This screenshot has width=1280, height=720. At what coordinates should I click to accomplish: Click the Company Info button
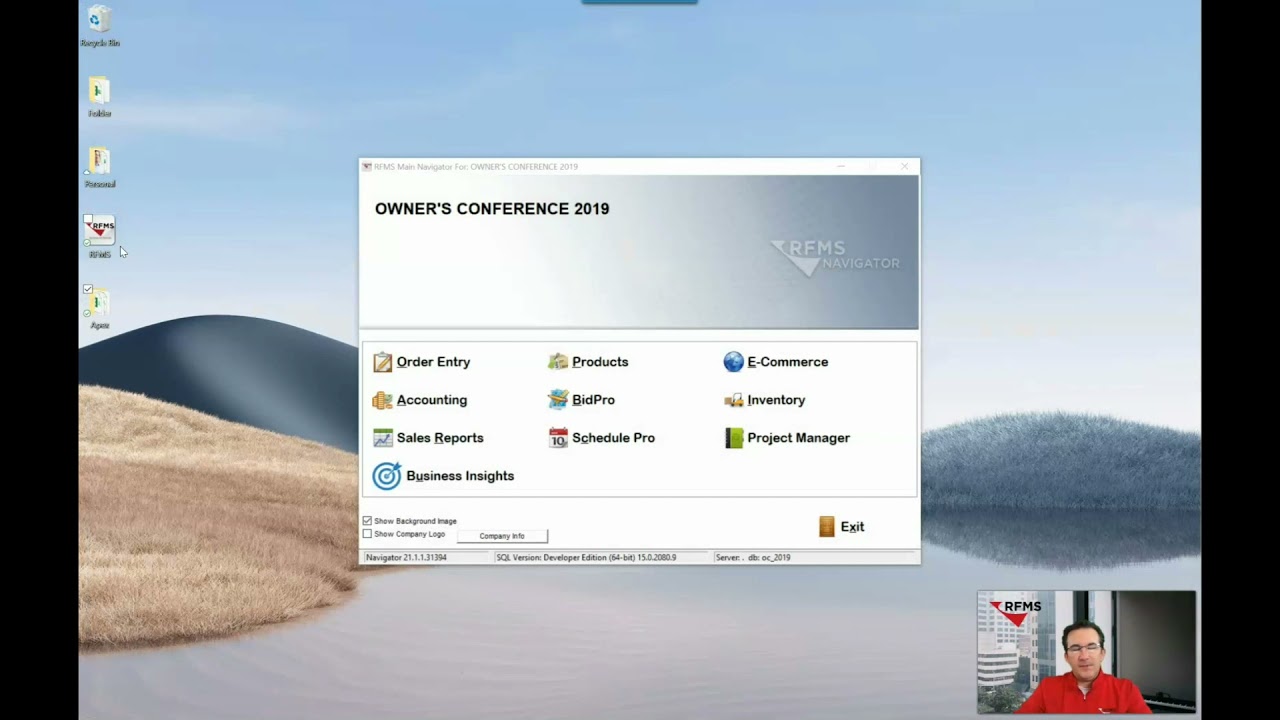point(502,536)
